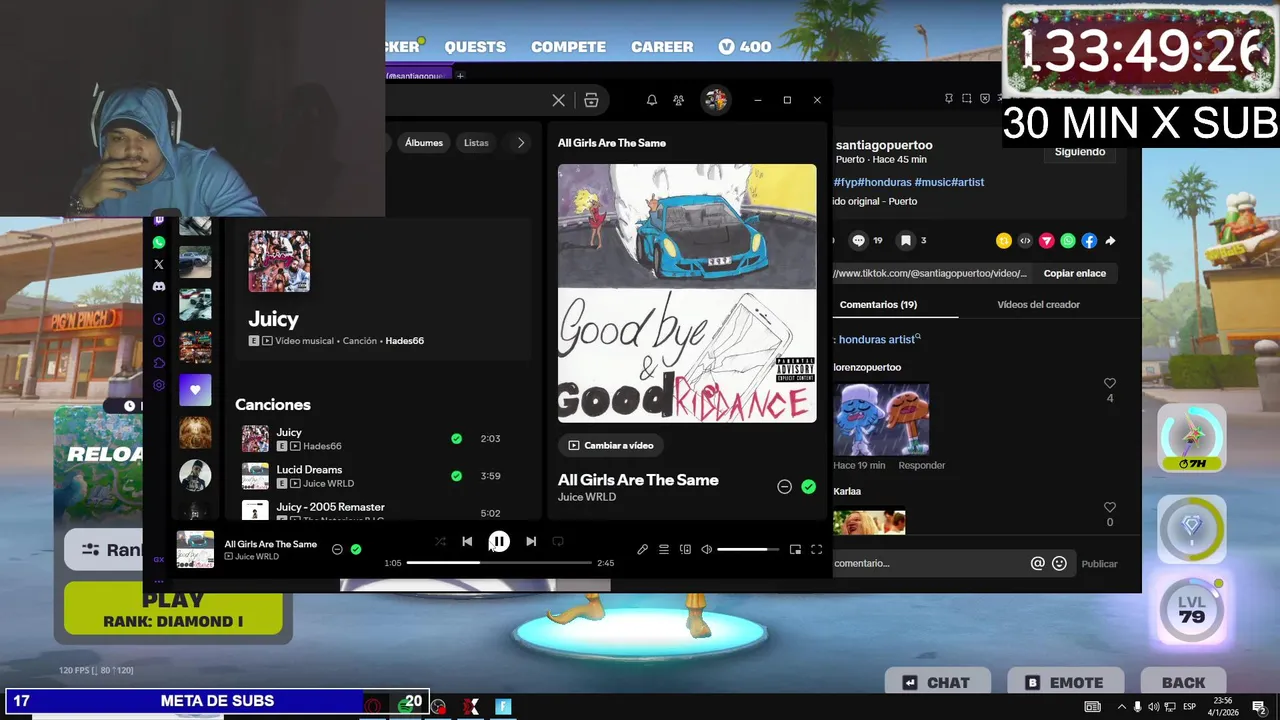1280x720 pixels.
Task: Open TikTok comments bubble icon
Action: pyautogui.click(x=858, y=241)
